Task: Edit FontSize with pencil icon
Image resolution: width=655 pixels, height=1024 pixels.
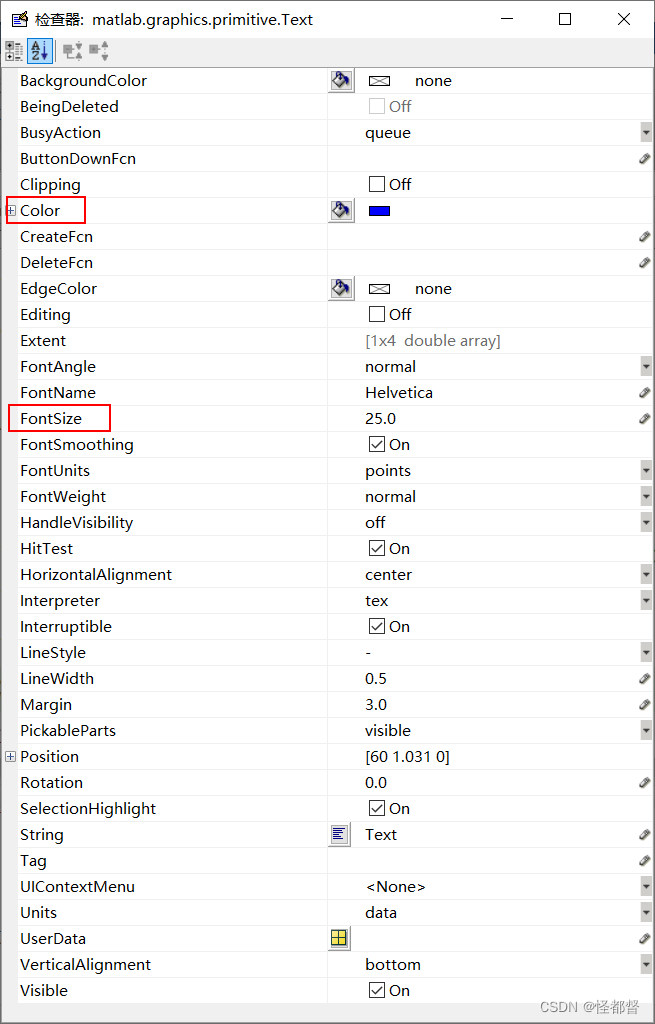Action: coord(645,419)
